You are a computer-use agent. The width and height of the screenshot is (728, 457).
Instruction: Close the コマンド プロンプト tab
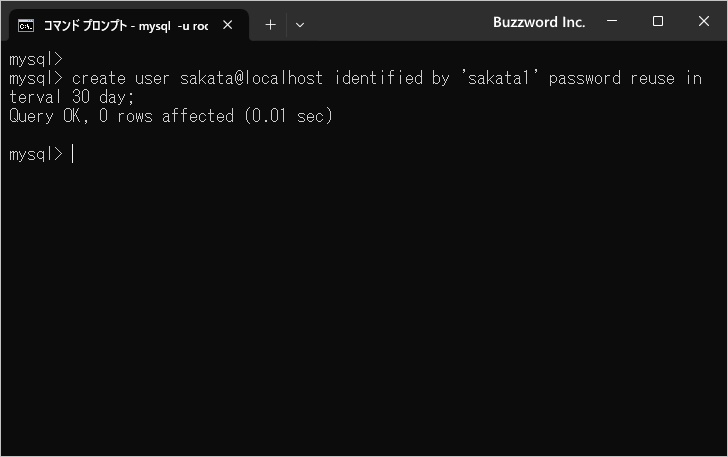click(x=228, y=25)
